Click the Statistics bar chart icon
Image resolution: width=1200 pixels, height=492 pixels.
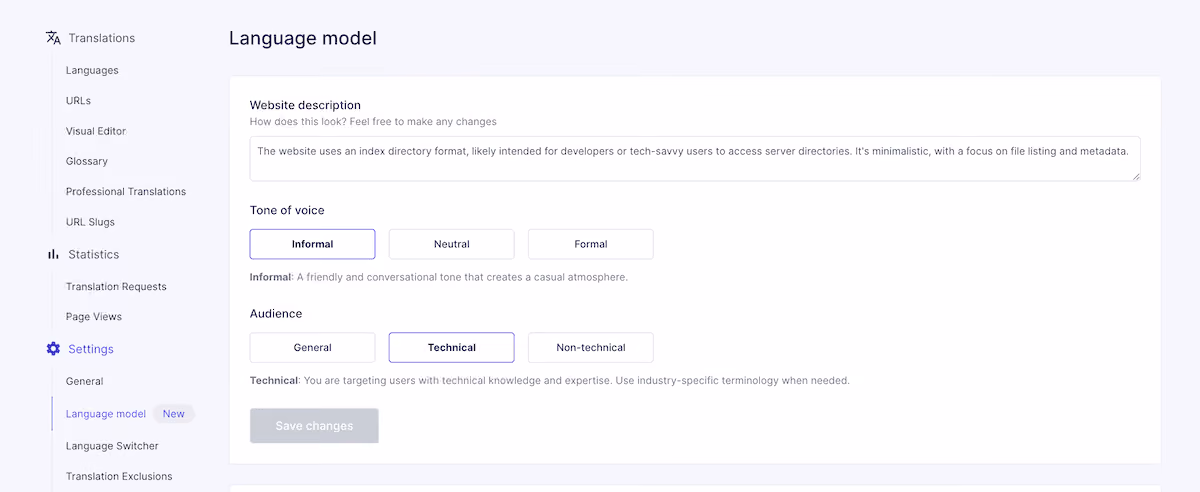[x=53, y=254]
